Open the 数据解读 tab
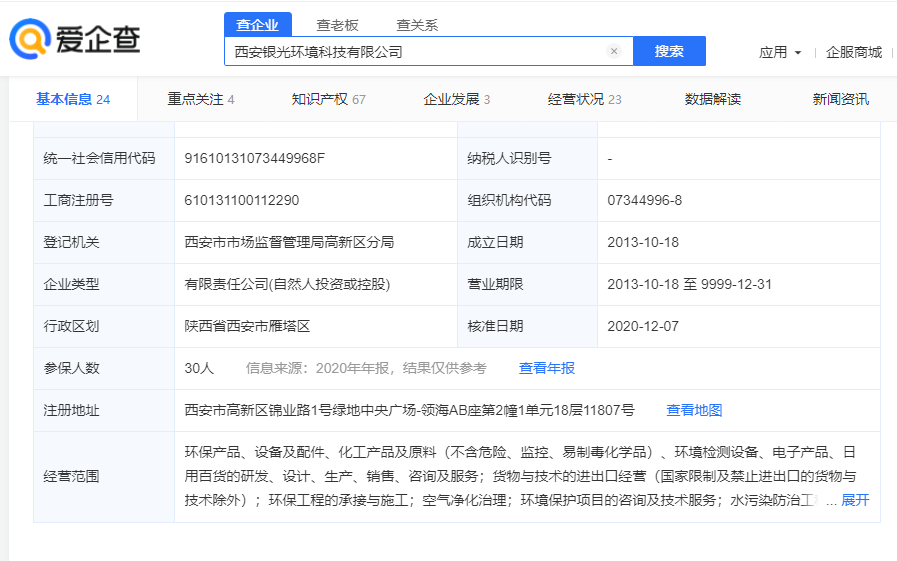 click(x=712, y=99)
